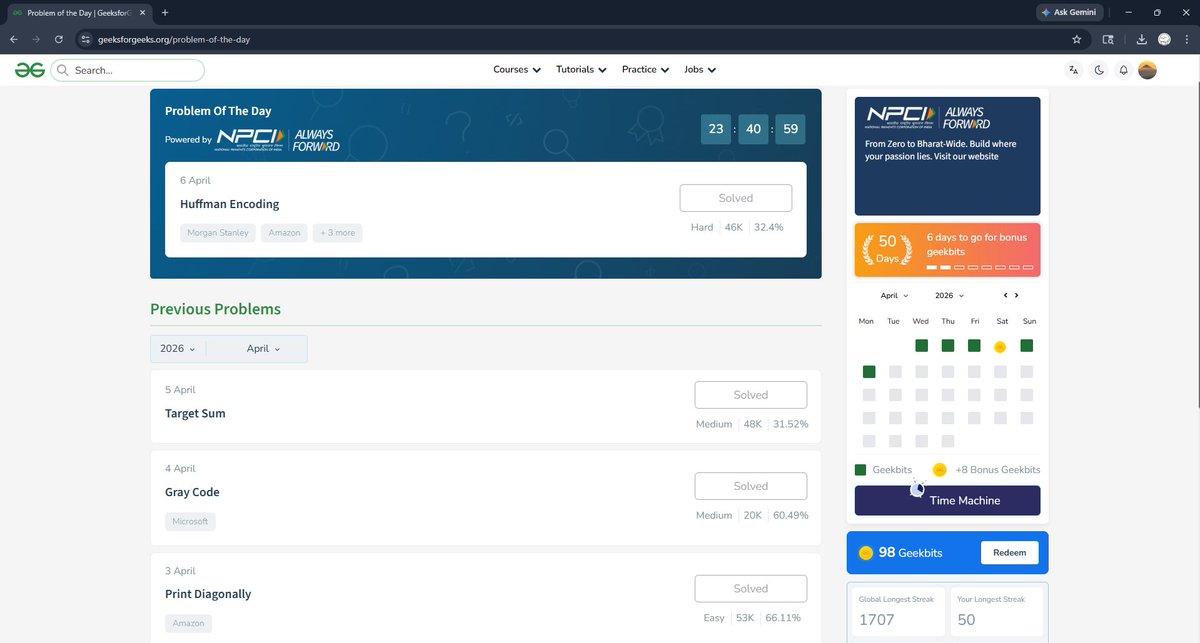Click the Morgan Stanley company tag
The width and height of the screenshot is (1200, 643).
219,233
